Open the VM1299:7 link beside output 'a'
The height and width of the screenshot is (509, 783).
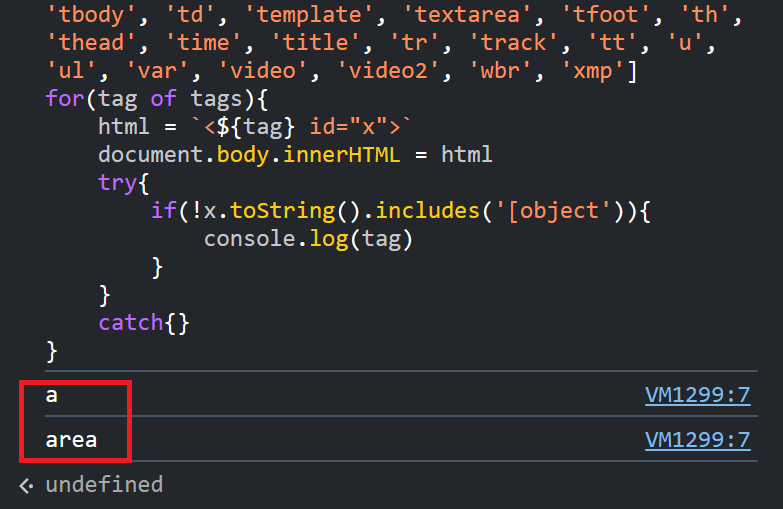(x=698, y=395)
